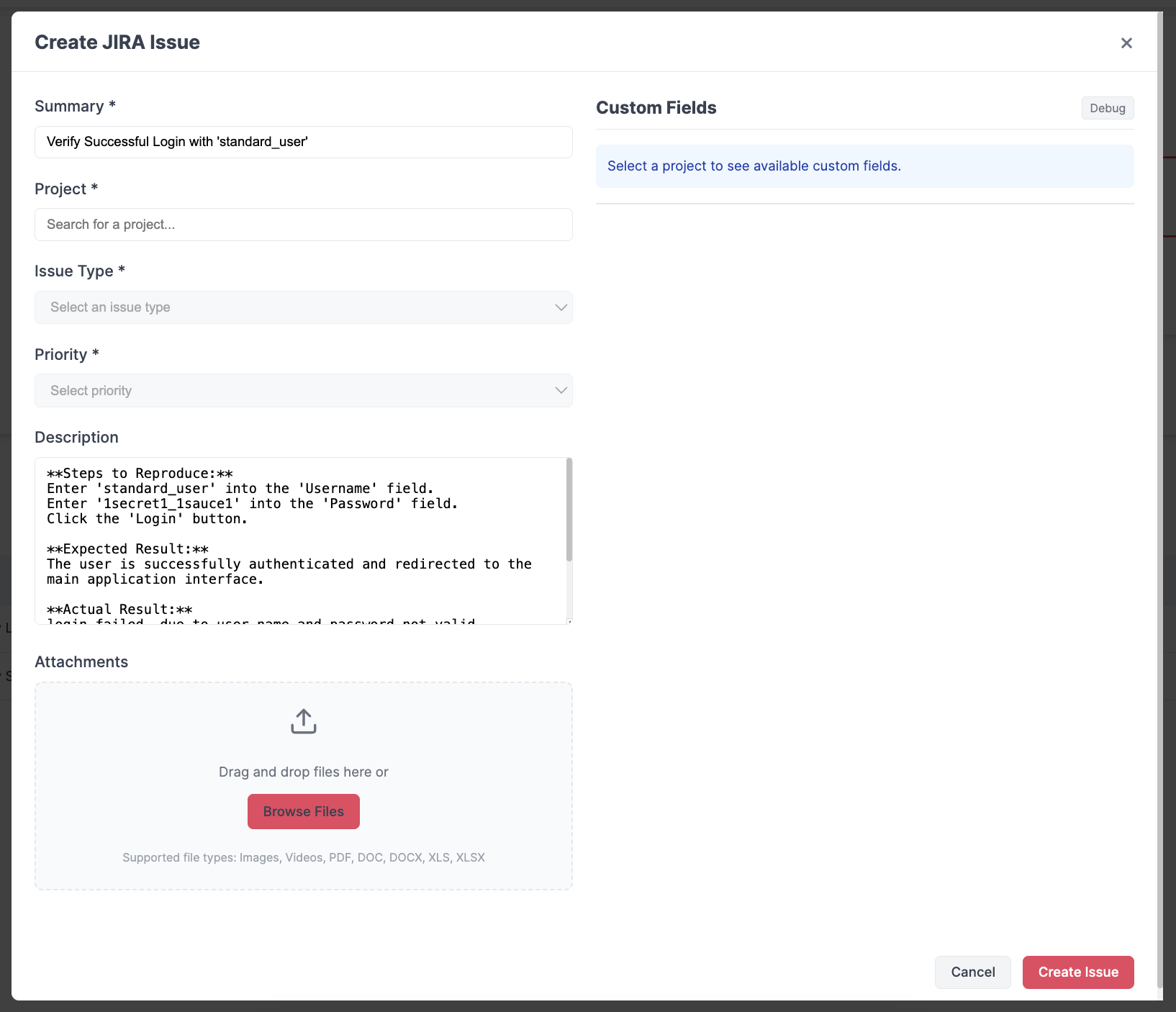This screenshot has width=1176, height=1012.
Task: Close the Create JIRA Issue dialog
Action: pyautogui.click(x=1126, y=43)
